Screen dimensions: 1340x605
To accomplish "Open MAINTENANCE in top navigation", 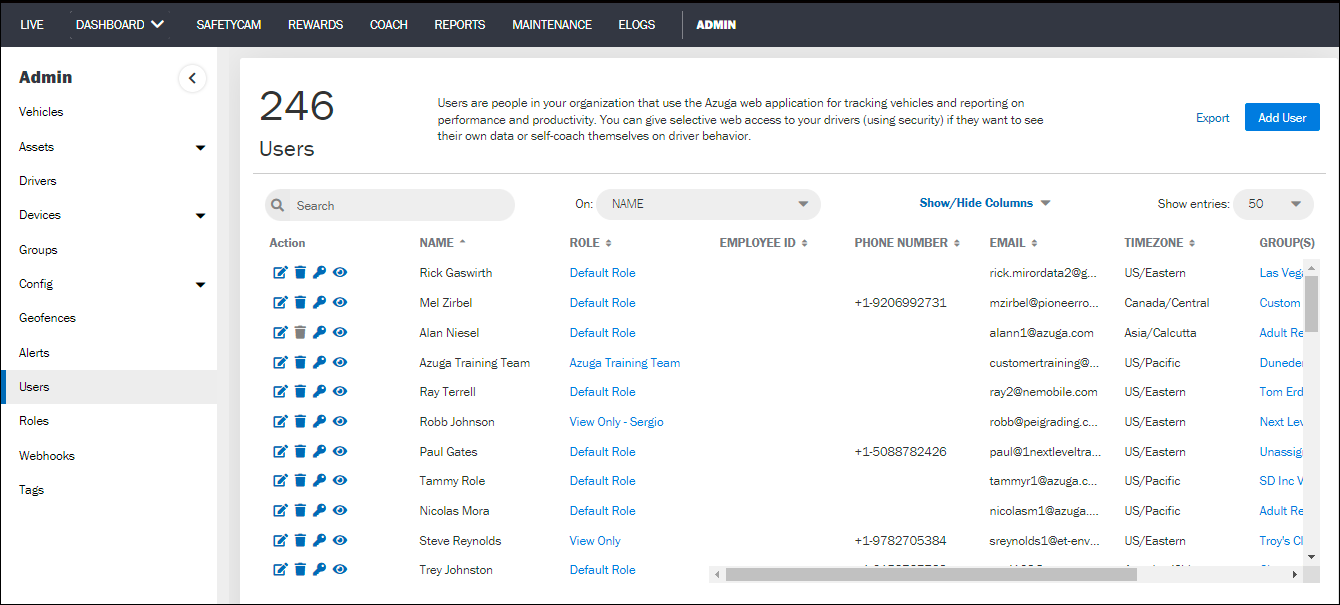I will click(x=552, y=25).
